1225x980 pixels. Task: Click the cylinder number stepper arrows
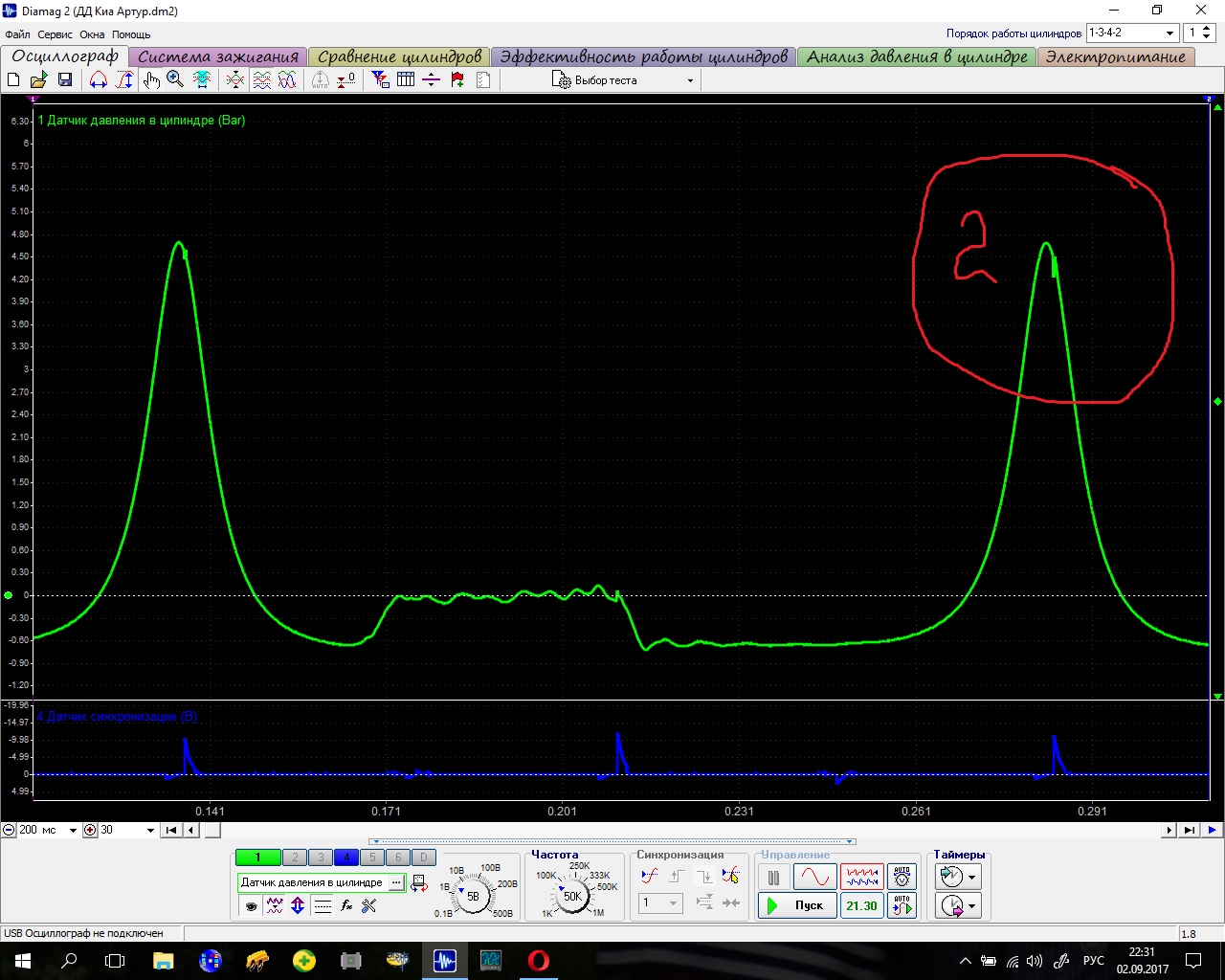tap(1208, 33)
